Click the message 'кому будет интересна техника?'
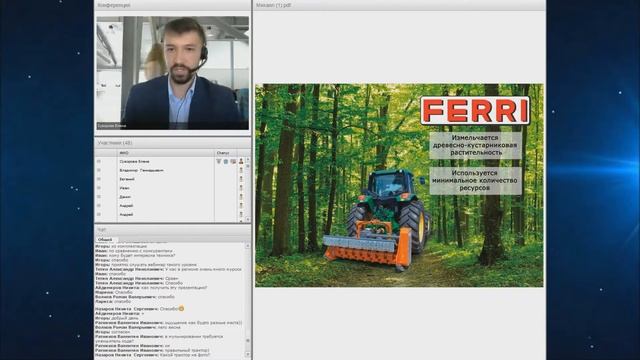This screenshot has height=360, width=640. pos(142,255)
